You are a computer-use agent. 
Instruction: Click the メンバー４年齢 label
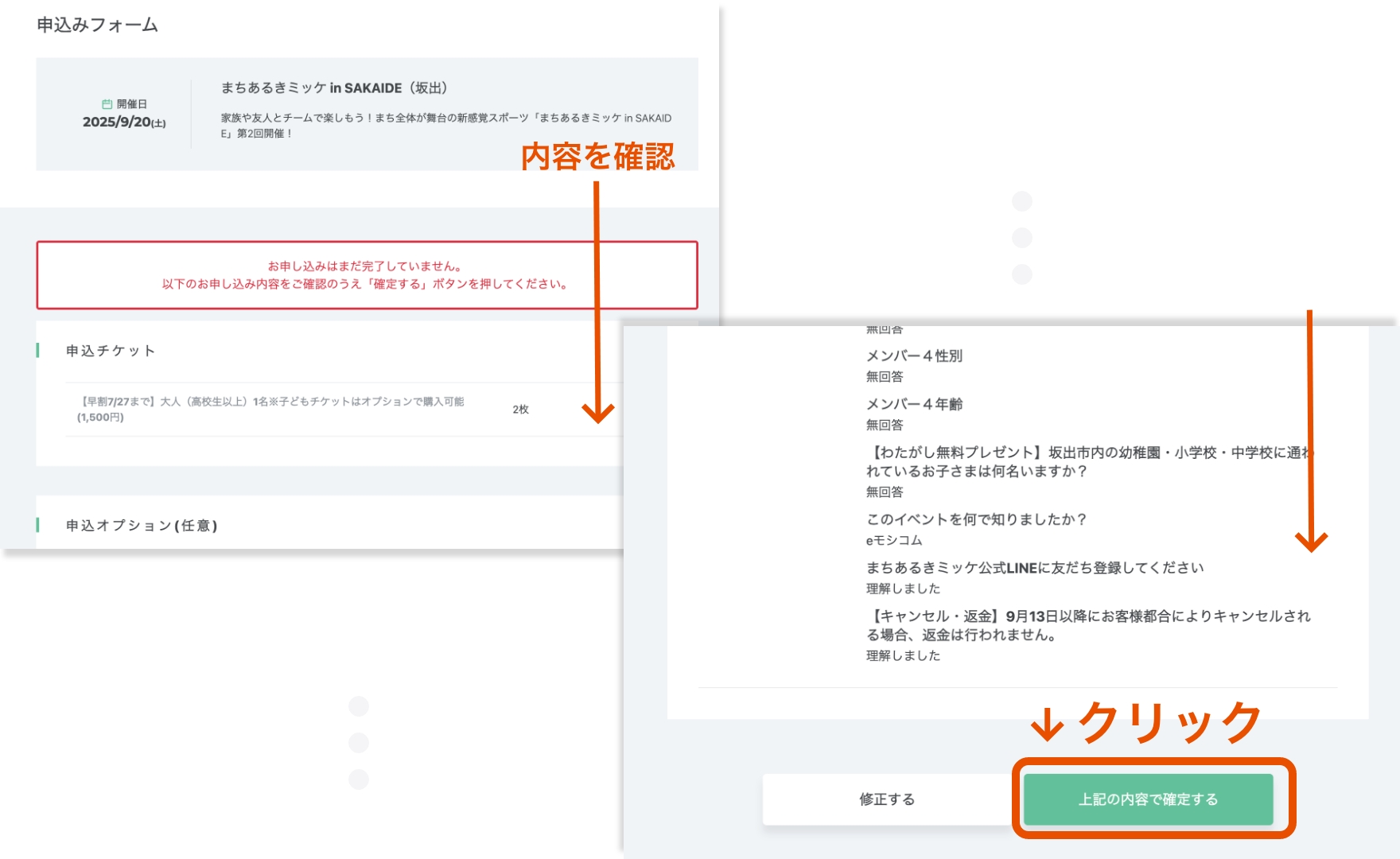[x=914, y=404]
